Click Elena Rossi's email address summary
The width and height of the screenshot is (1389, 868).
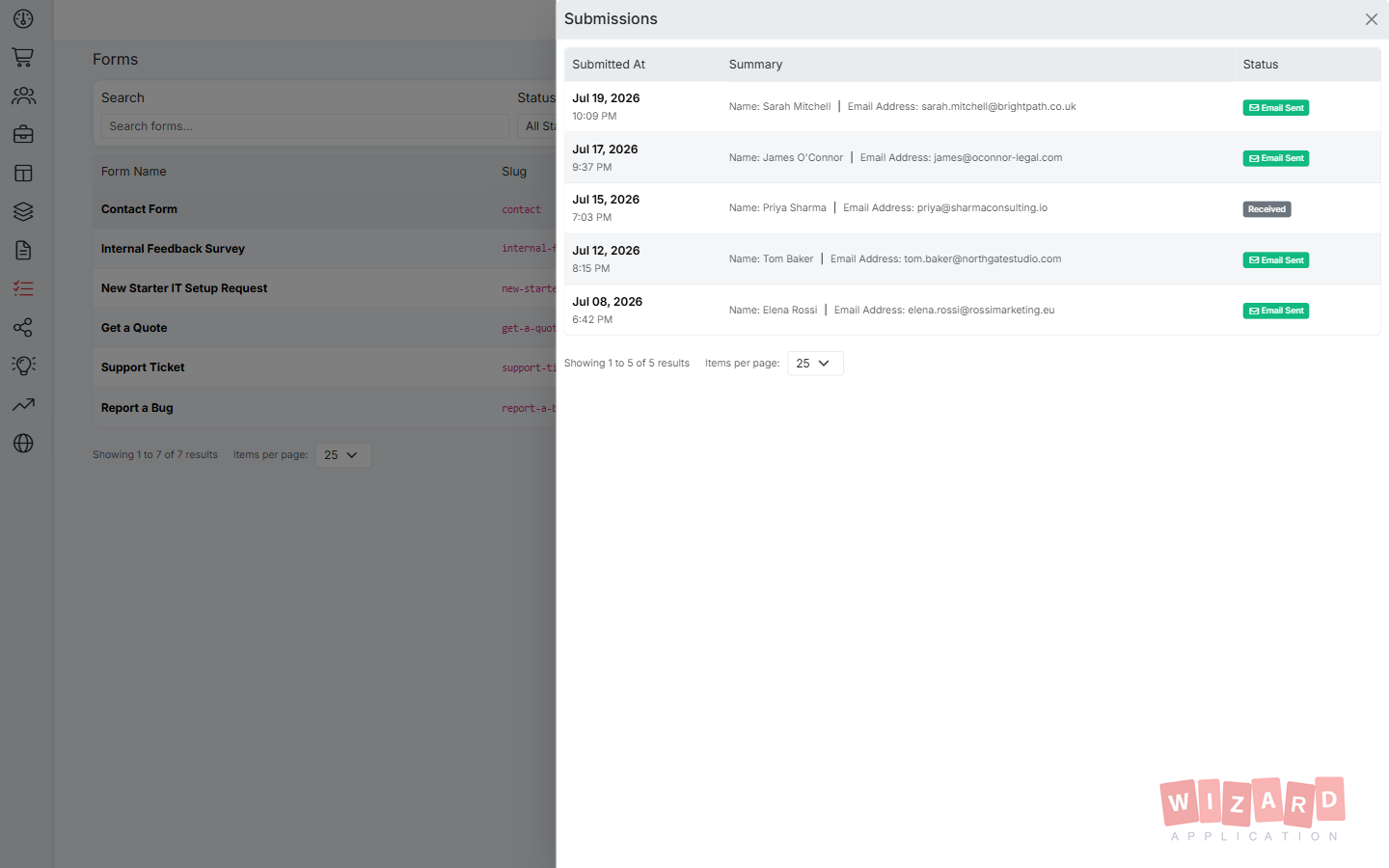(944, 311)
